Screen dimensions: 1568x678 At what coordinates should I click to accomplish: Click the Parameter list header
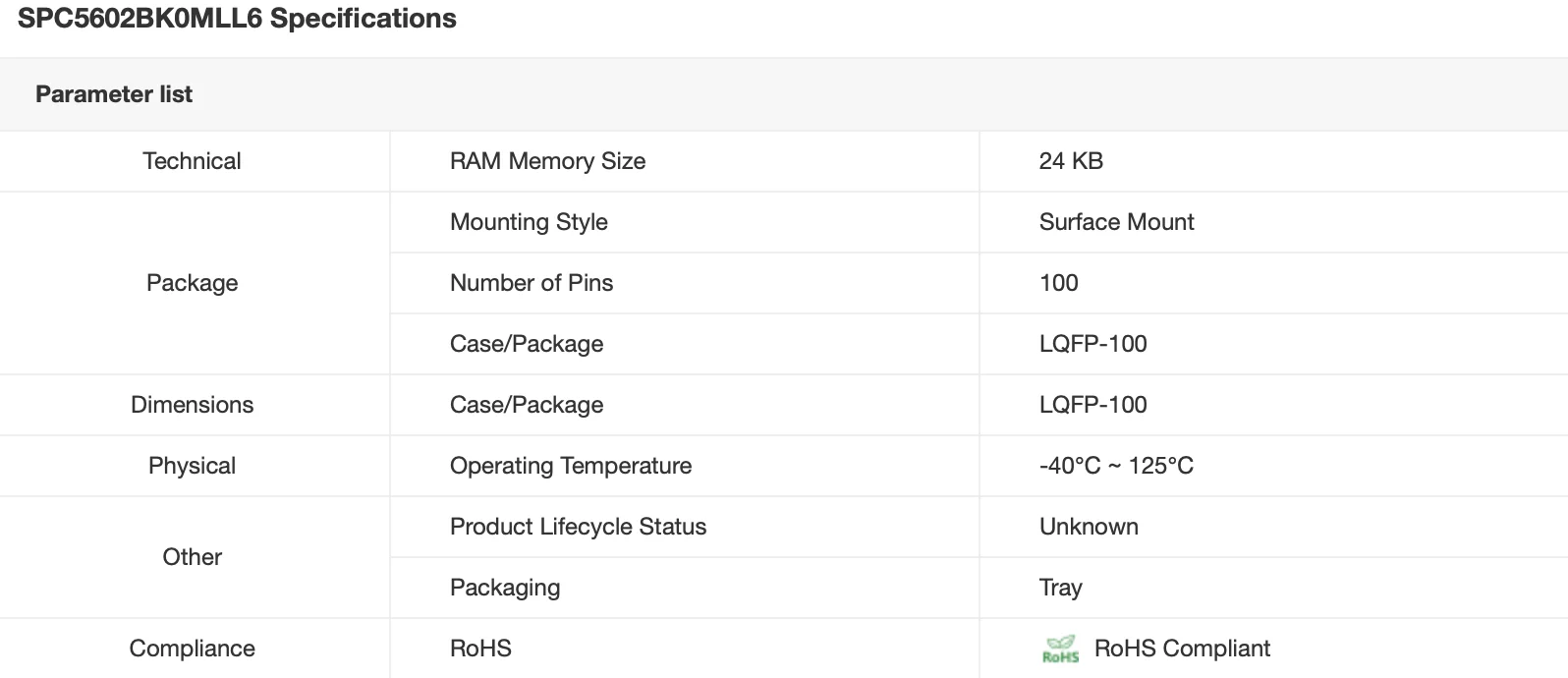click(x=114, y=94)
